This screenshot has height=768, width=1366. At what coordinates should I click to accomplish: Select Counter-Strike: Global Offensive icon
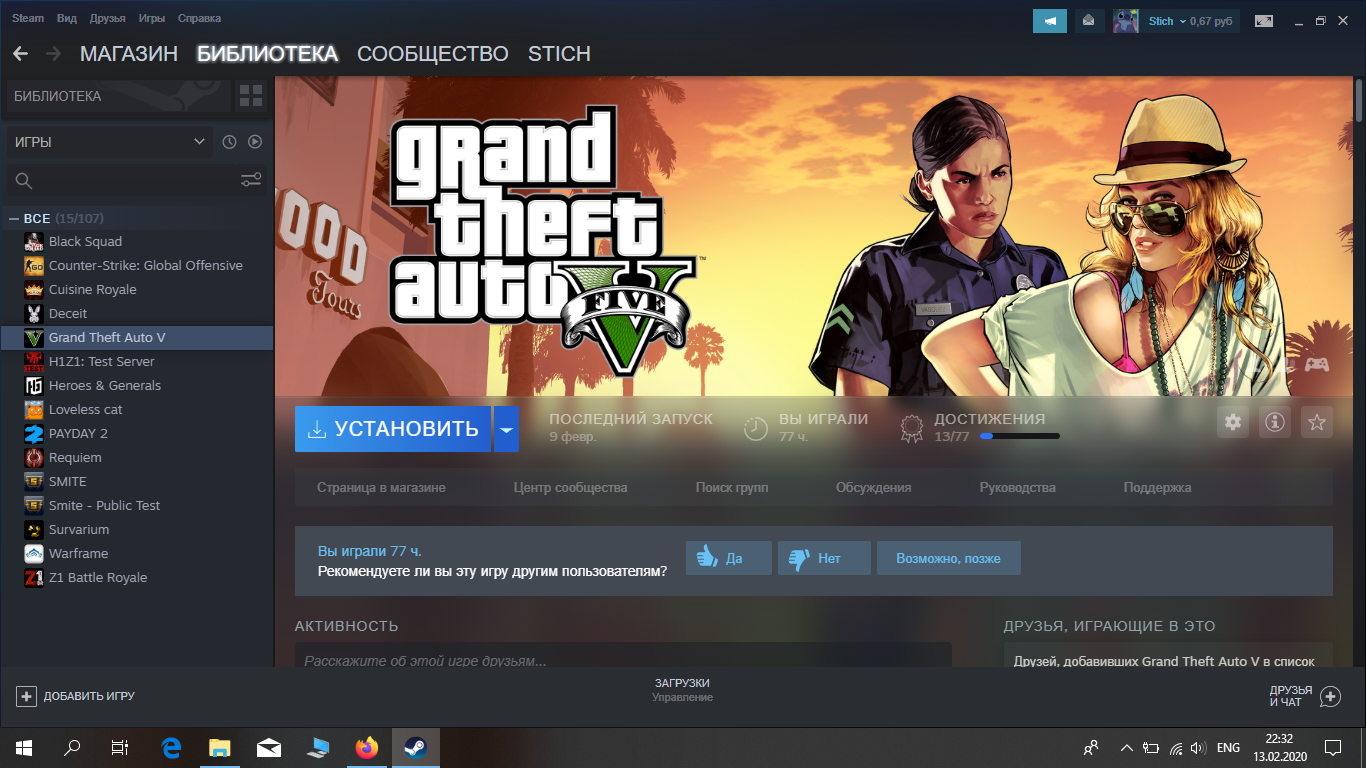tap(34, 266)
